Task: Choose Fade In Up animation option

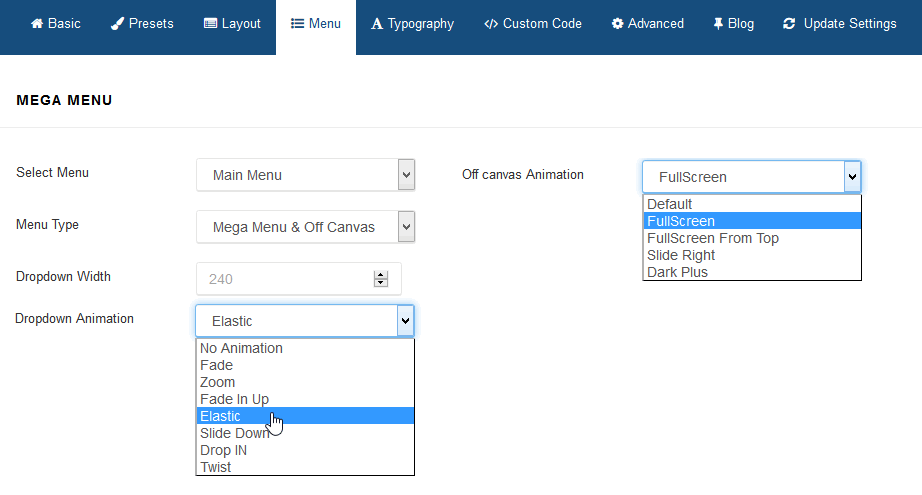Action: coord(234,399)
